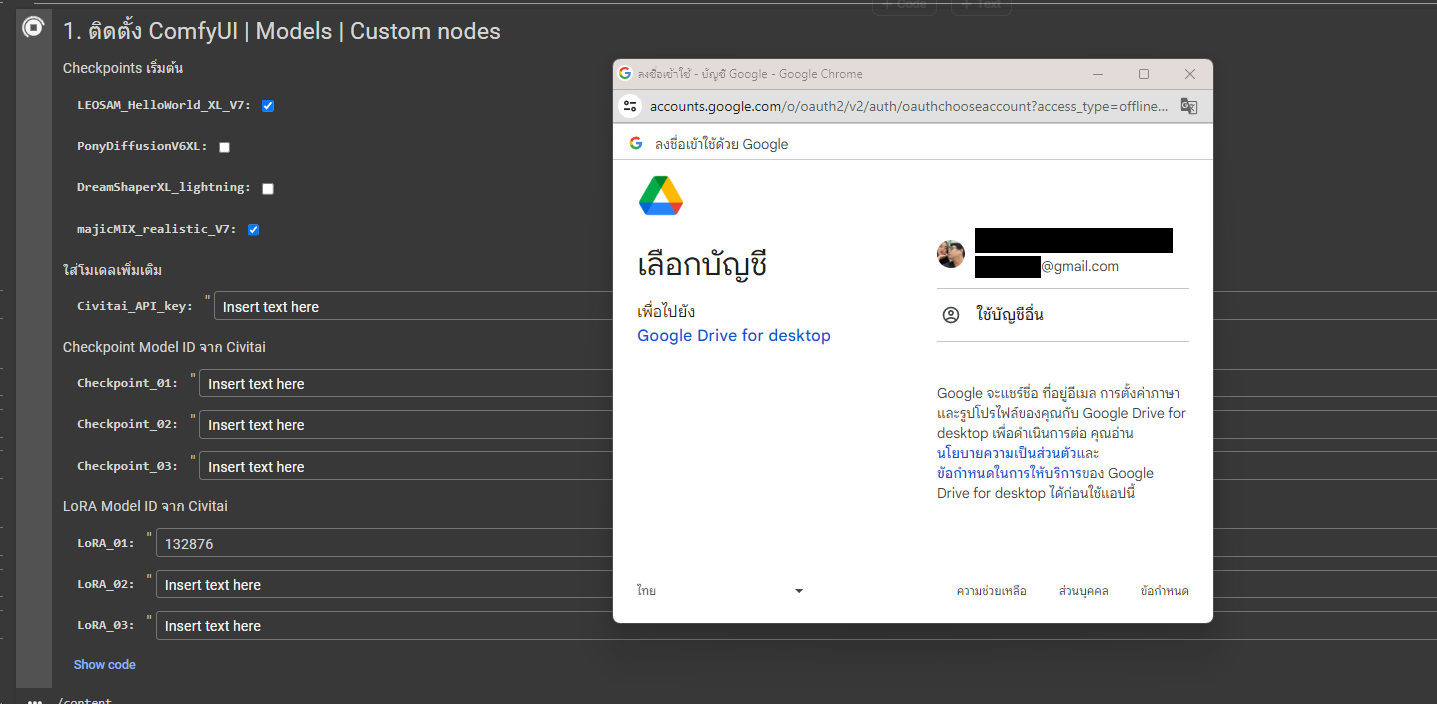Click the ใส่โมเดลเพิ่มเติม section label
This screenshot has width=1437, height=704.
[112, 270]
